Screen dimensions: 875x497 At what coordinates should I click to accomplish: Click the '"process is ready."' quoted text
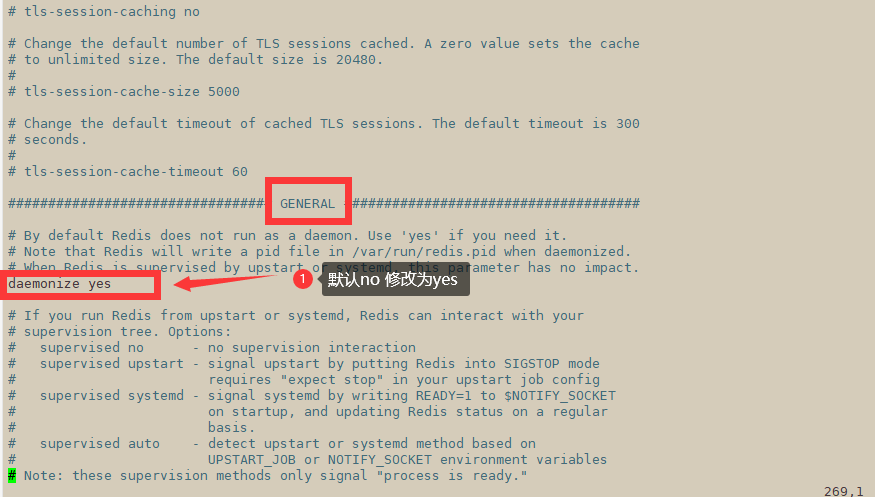451,476
